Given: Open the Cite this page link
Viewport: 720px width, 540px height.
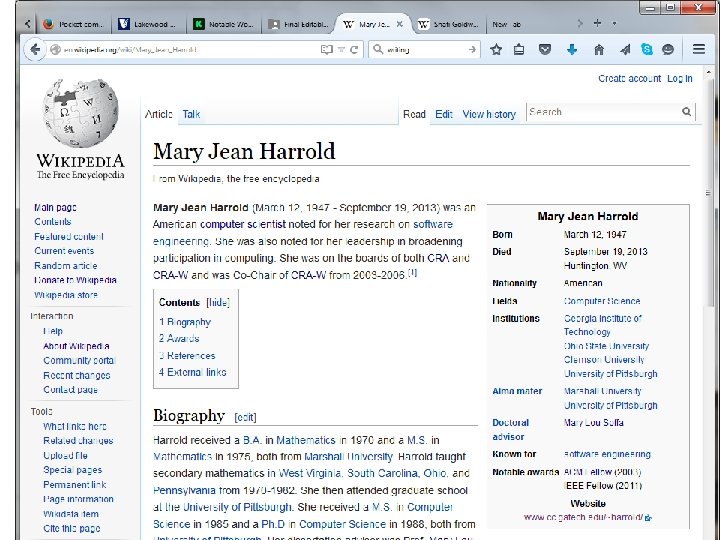Looking at the screenshot, I should tap(72, 529).
